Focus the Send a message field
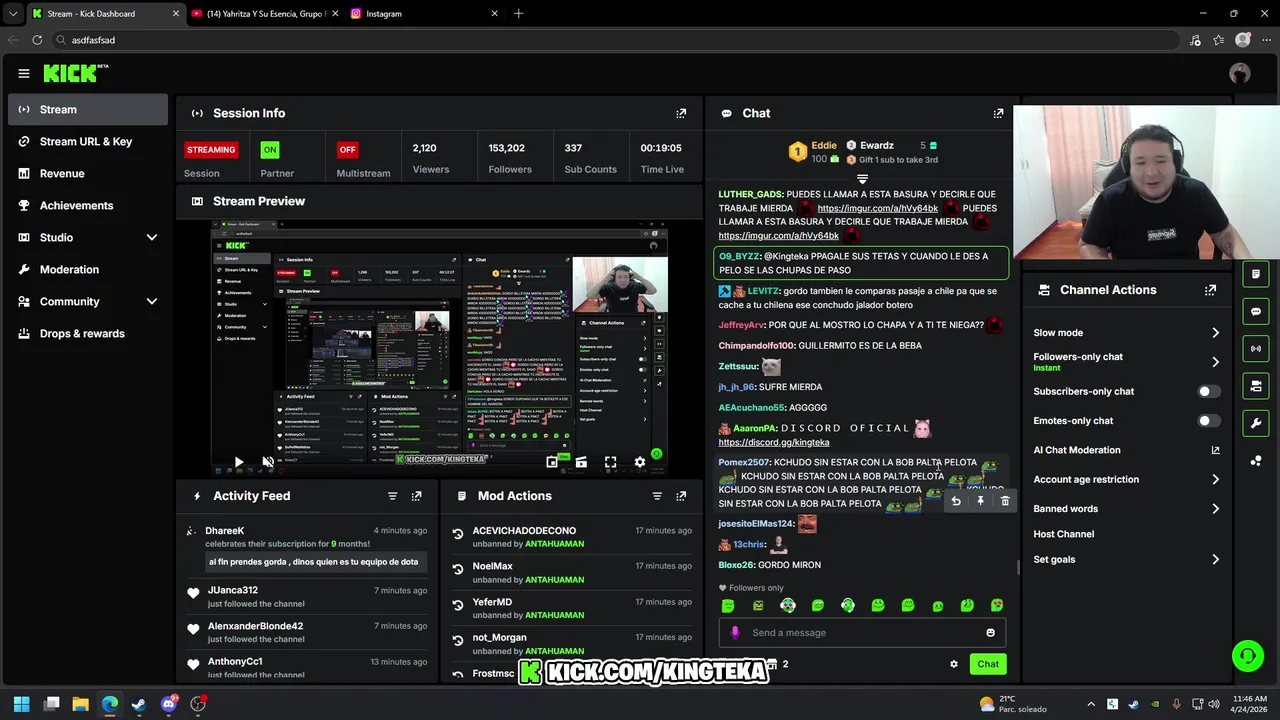 coord(862,633)
